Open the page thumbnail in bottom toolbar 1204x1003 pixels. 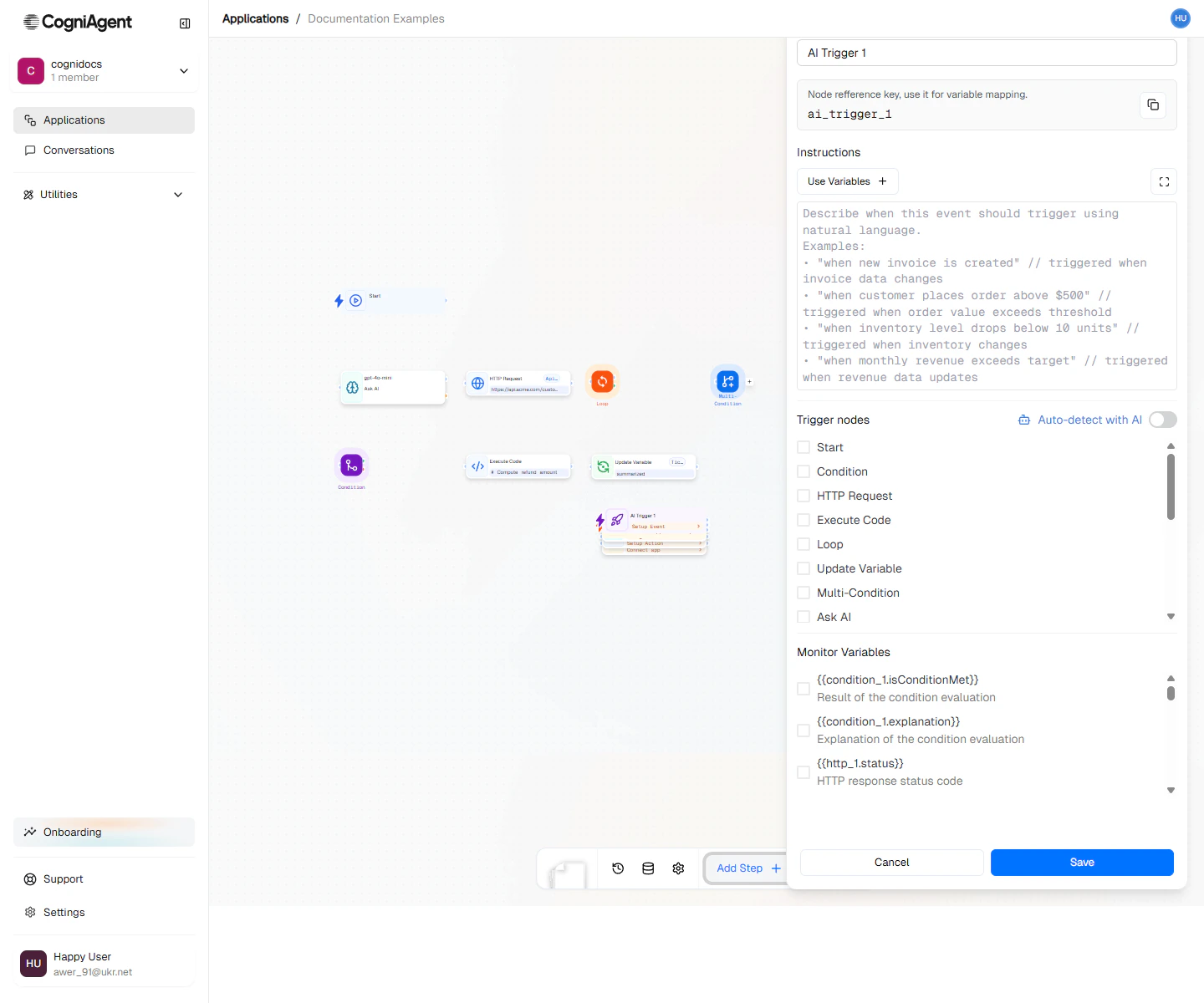click(567, 874)
